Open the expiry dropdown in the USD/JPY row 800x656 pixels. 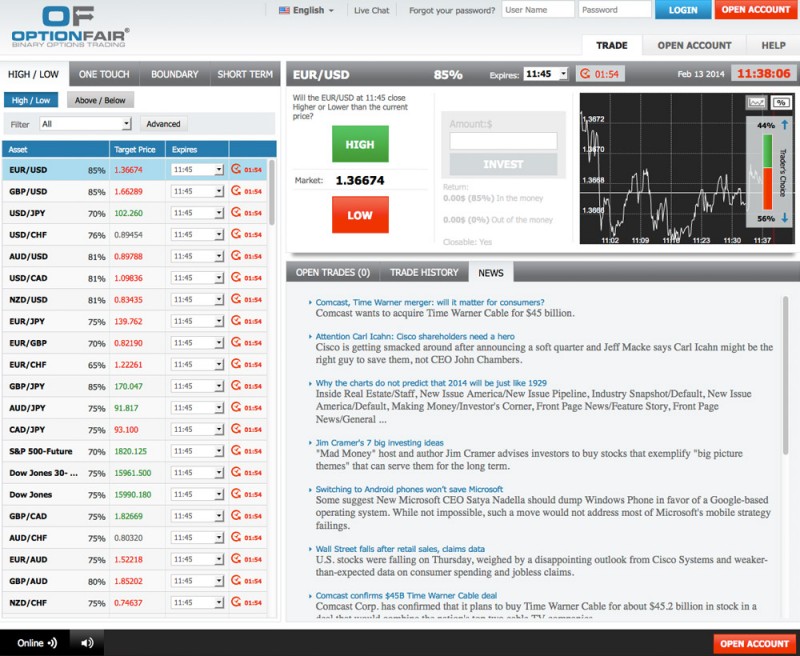coord(197,213)
